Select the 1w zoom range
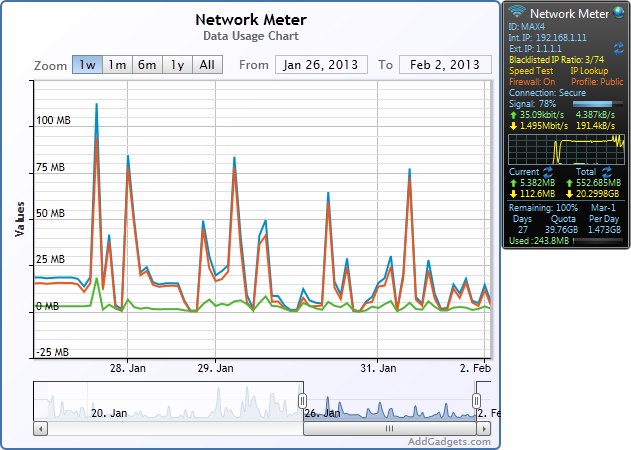631x450 pixels. (87, 64)
